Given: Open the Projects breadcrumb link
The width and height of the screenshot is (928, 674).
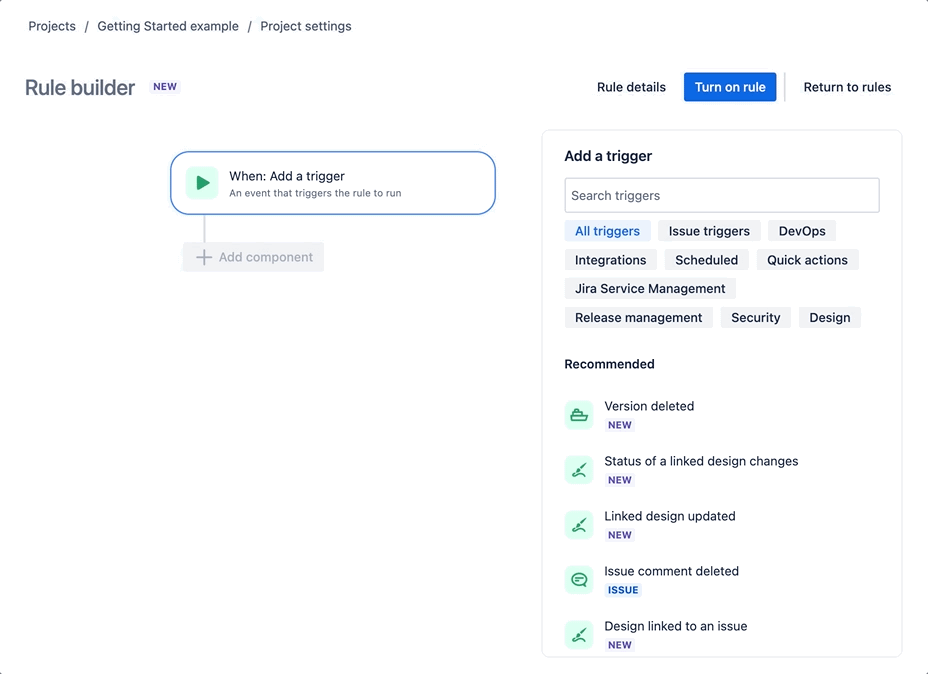Looking at the screenshot, I should (x=52, y=26).
